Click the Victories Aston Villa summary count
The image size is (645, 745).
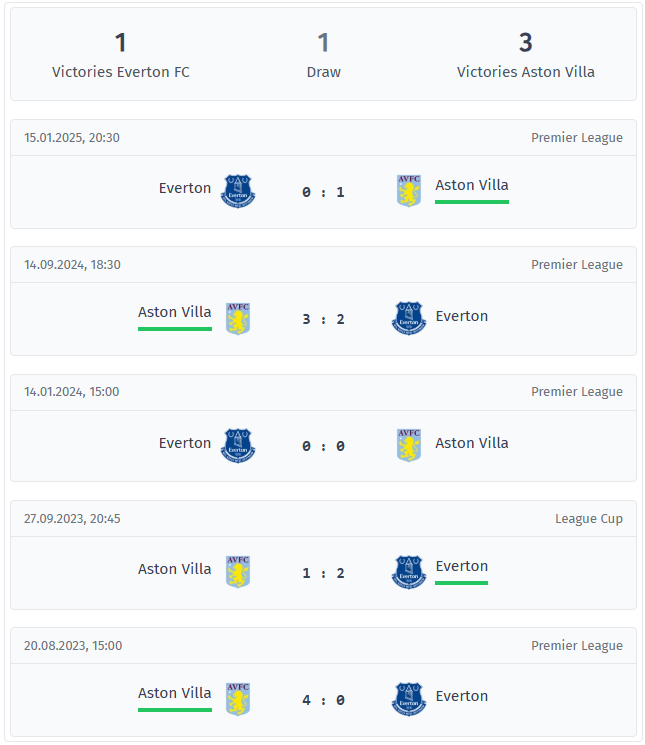coord(525,42)
